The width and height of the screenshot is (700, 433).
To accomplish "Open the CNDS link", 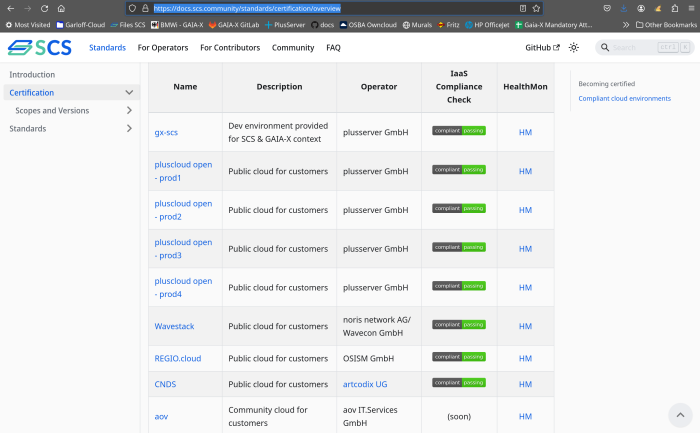I will [x=165, y=384].
